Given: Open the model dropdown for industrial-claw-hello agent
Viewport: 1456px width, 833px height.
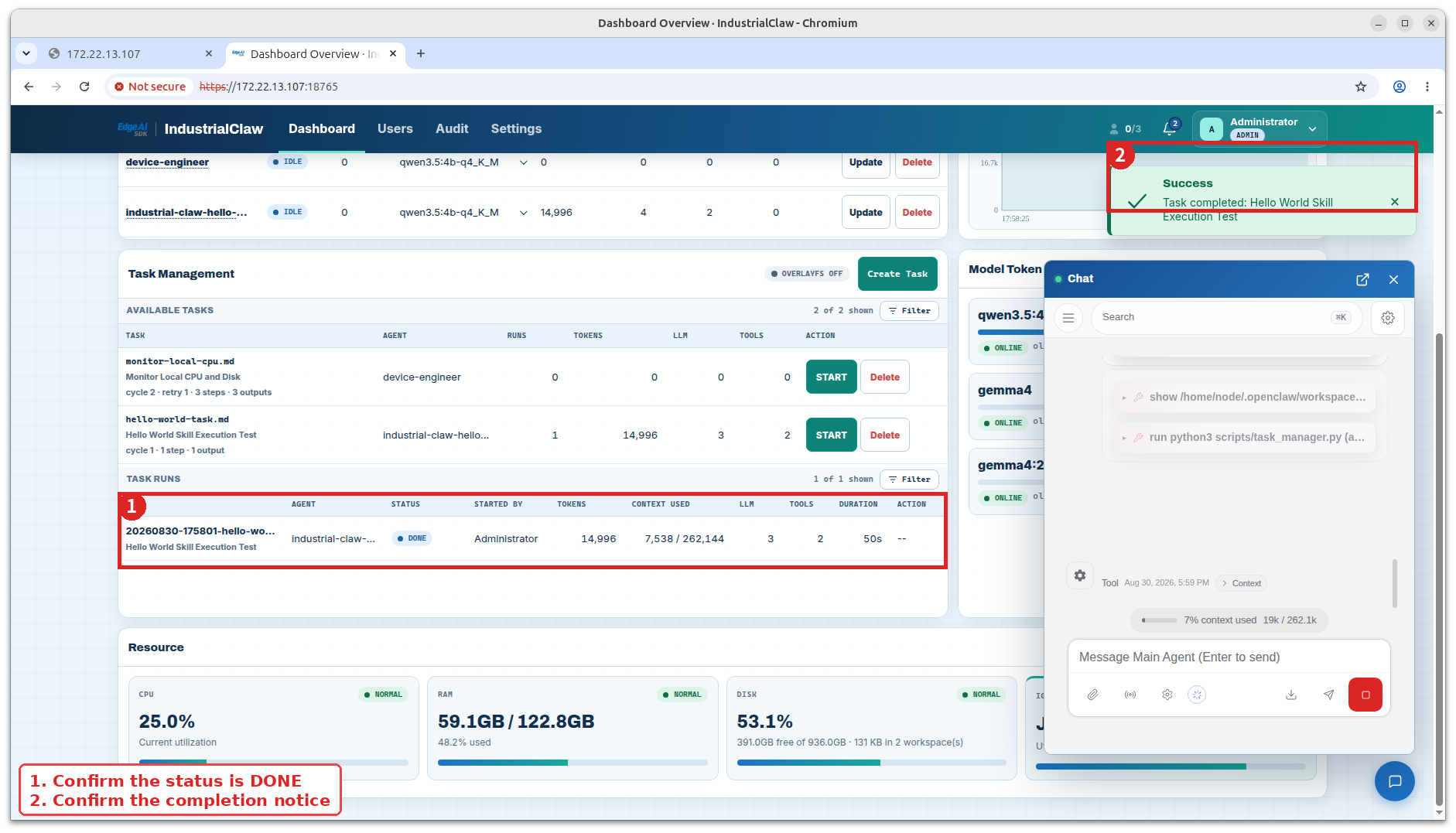Looking at the screenshot, I should [524, 213].
